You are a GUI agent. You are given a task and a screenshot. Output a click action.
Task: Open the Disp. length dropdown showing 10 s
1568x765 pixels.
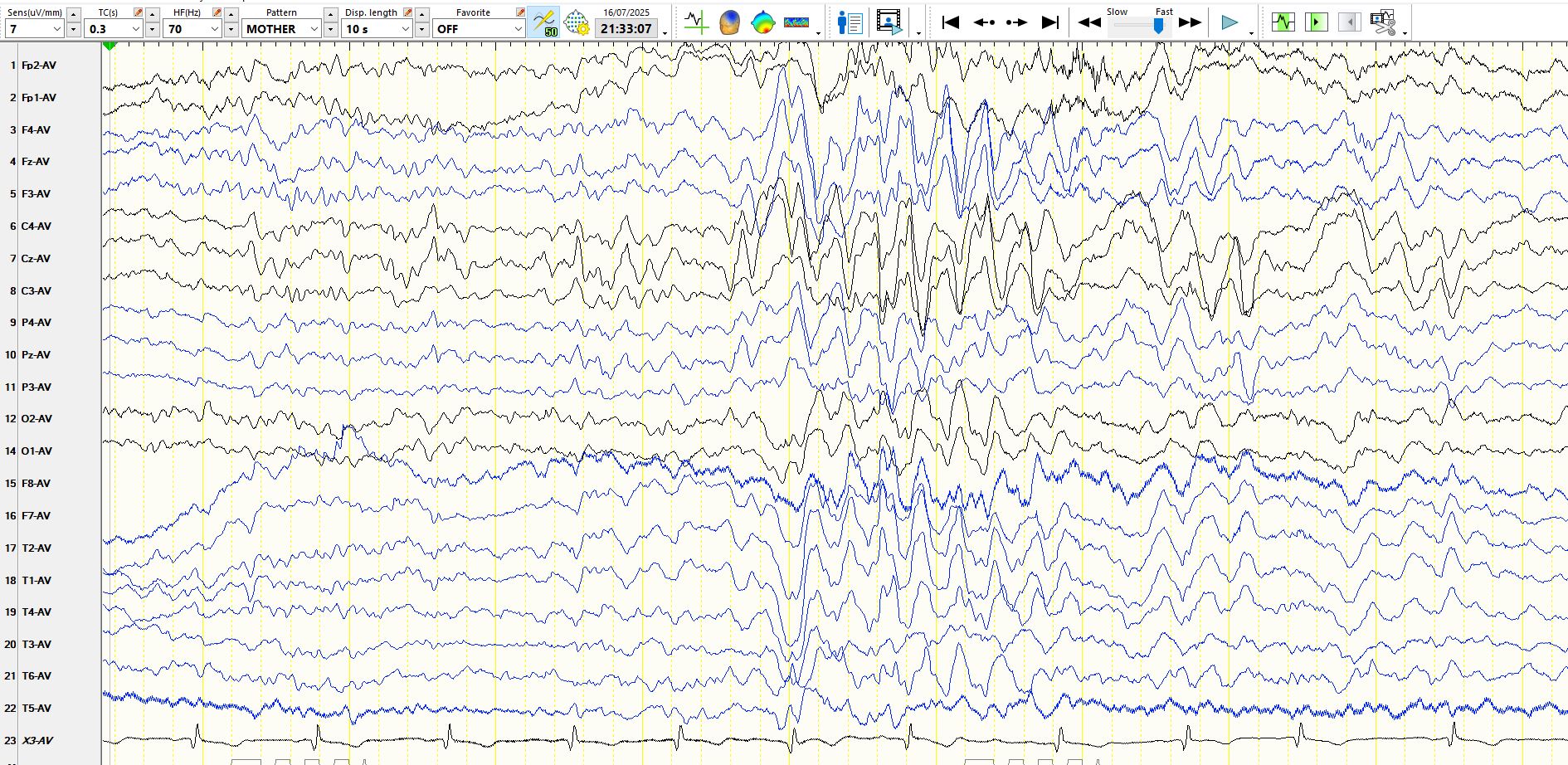click(377, 29)
